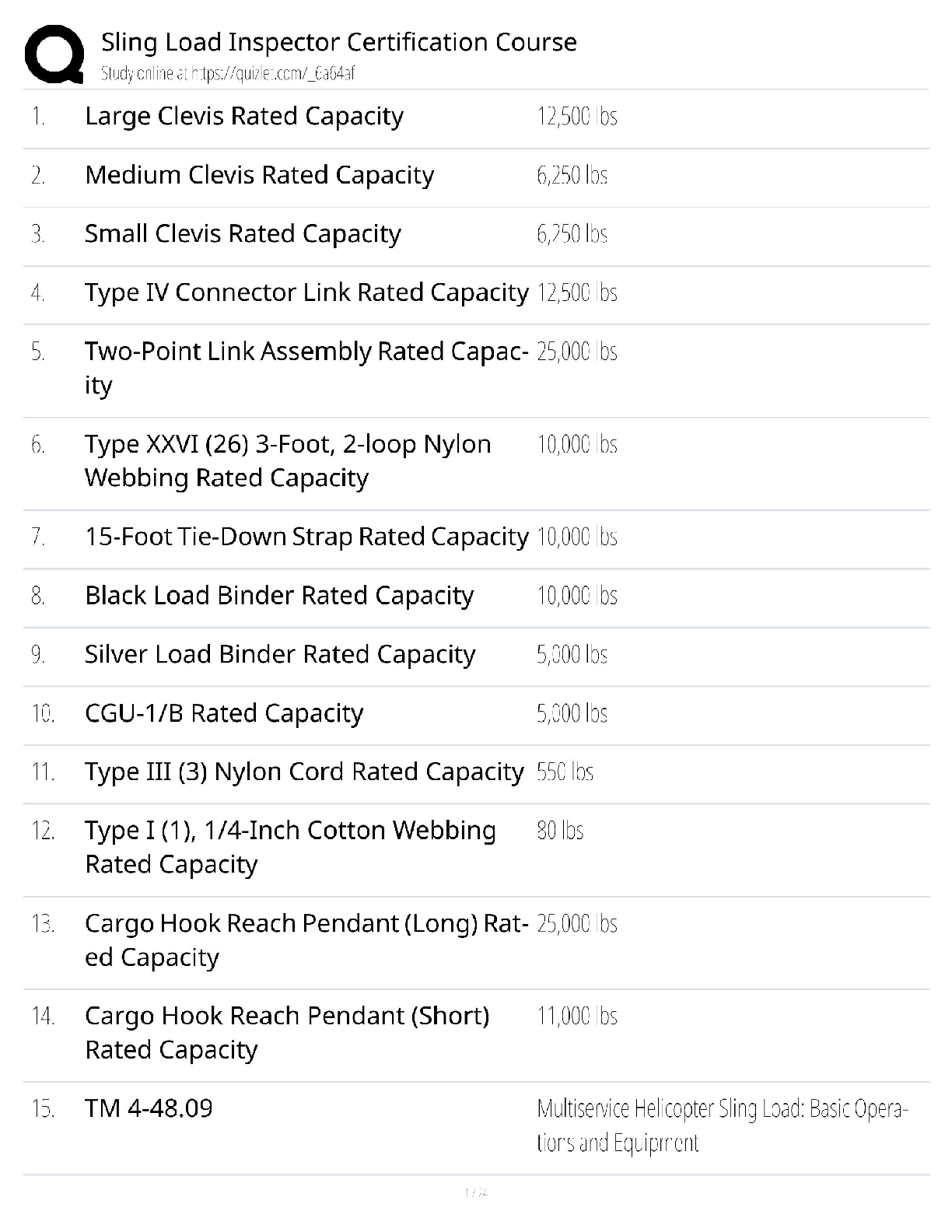
Task: Click the Black Load Binder term
Action: (279, 596)
